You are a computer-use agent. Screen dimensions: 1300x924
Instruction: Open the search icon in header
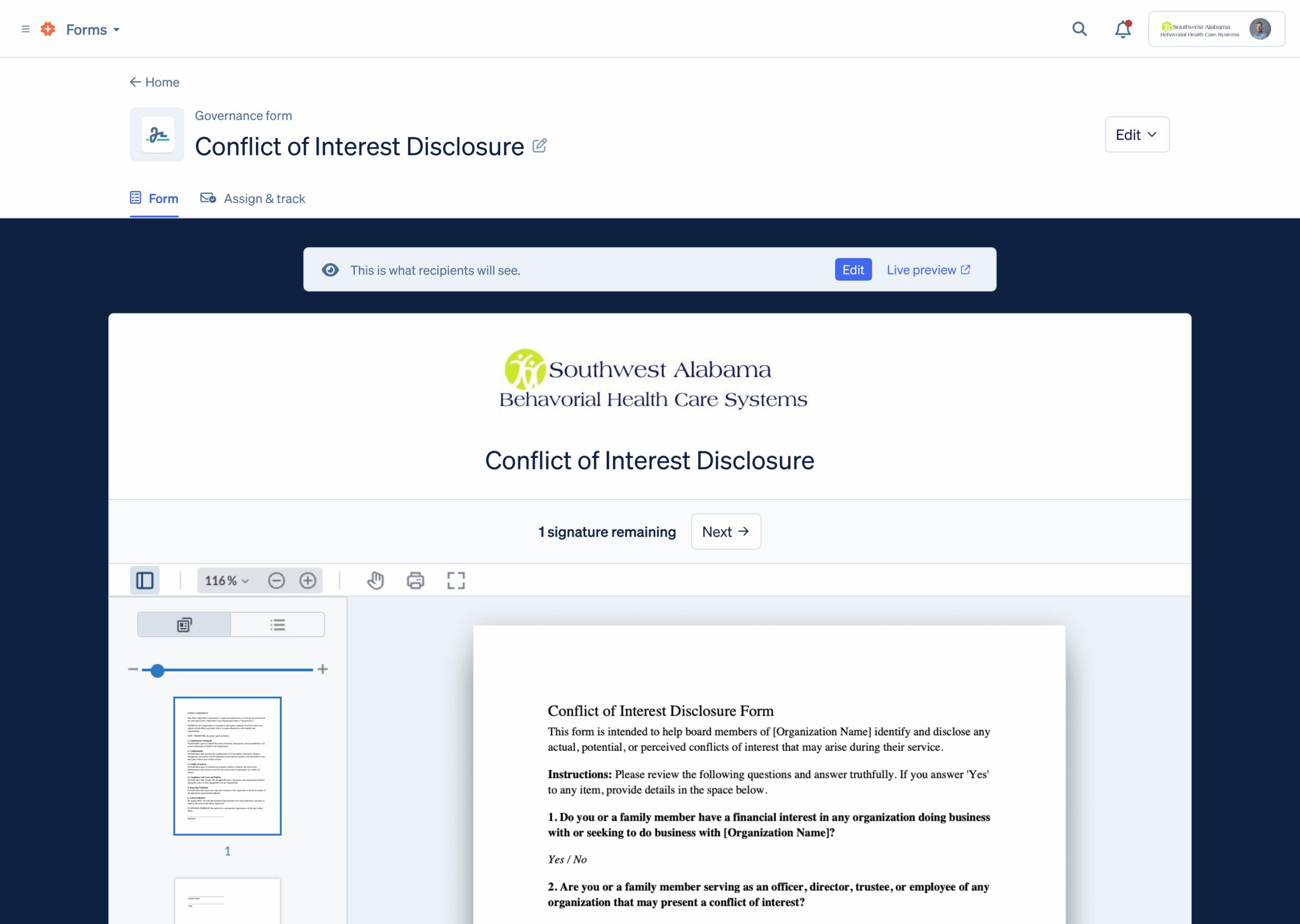tap(1079, 29)
